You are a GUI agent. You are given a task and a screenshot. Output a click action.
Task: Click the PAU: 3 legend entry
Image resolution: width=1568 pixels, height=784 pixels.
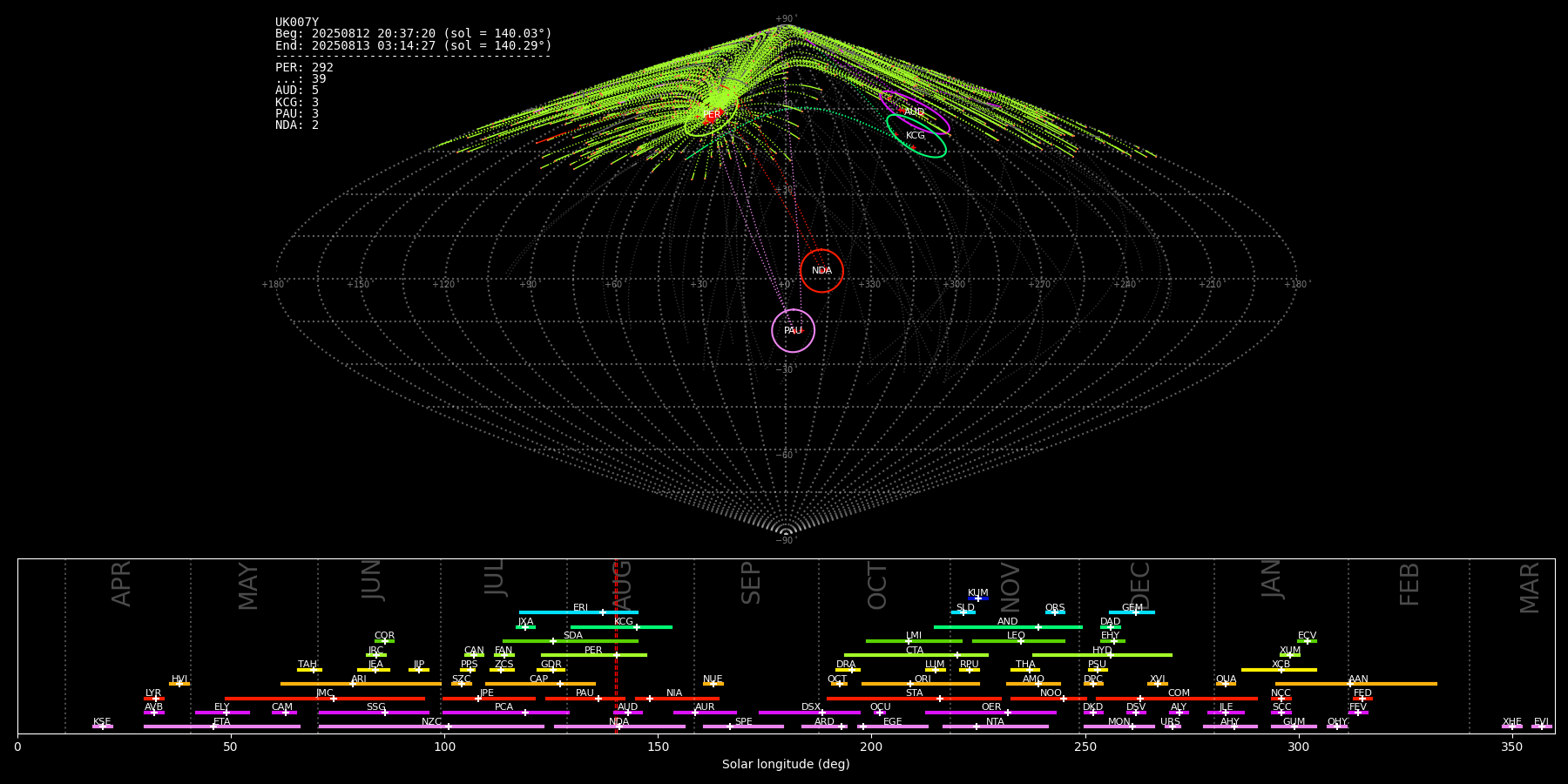[x=297, y=114]
